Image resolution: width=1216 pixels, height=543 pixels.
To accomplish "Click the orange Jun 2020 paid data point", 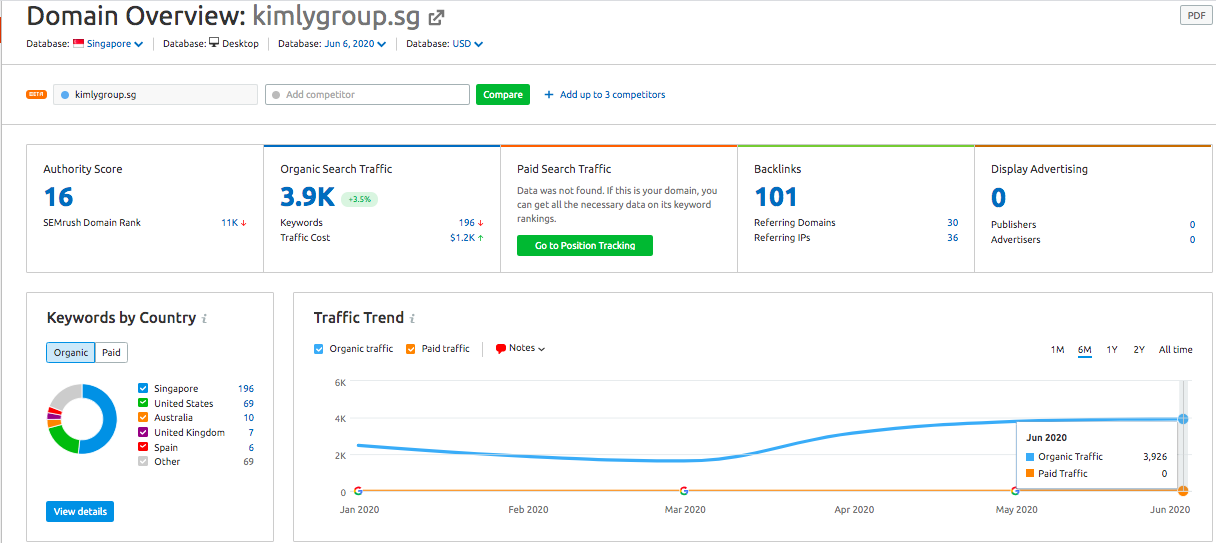I will [1183, 491].
